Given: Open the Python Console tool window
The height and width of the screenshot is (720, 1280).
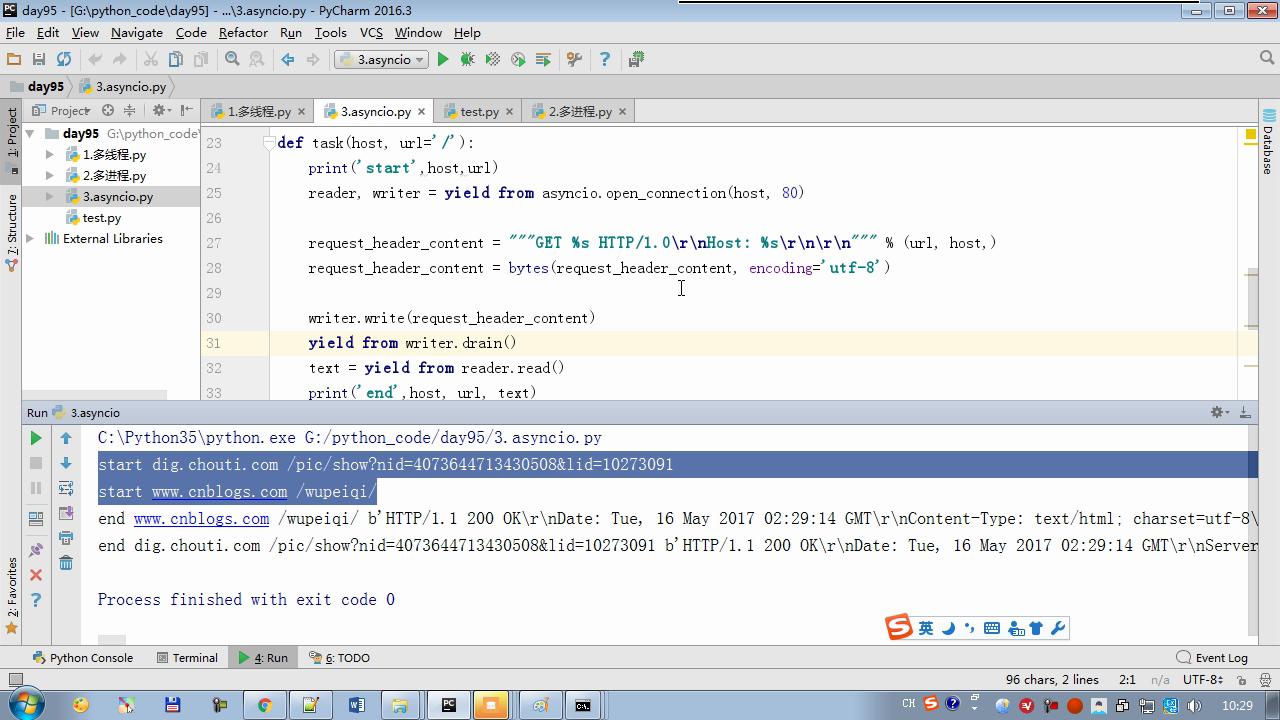Looking at the screenshot, I should pyautogui.click(x=83, y=657).
